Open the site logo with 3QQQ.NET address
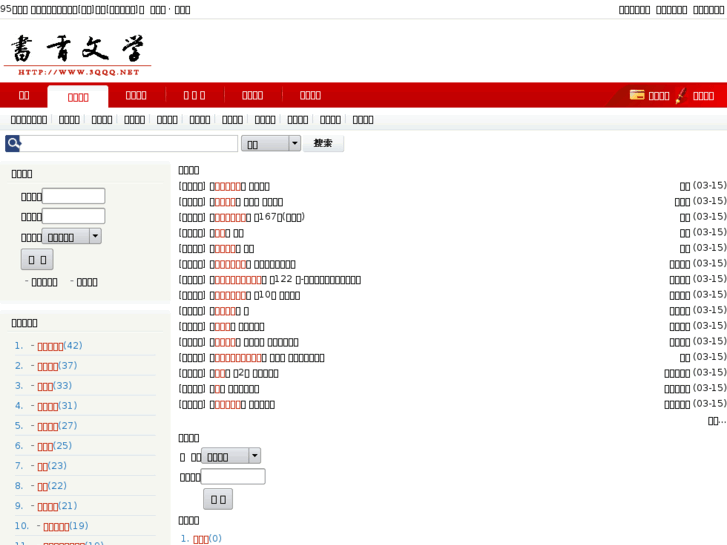 tap(77, 55)
